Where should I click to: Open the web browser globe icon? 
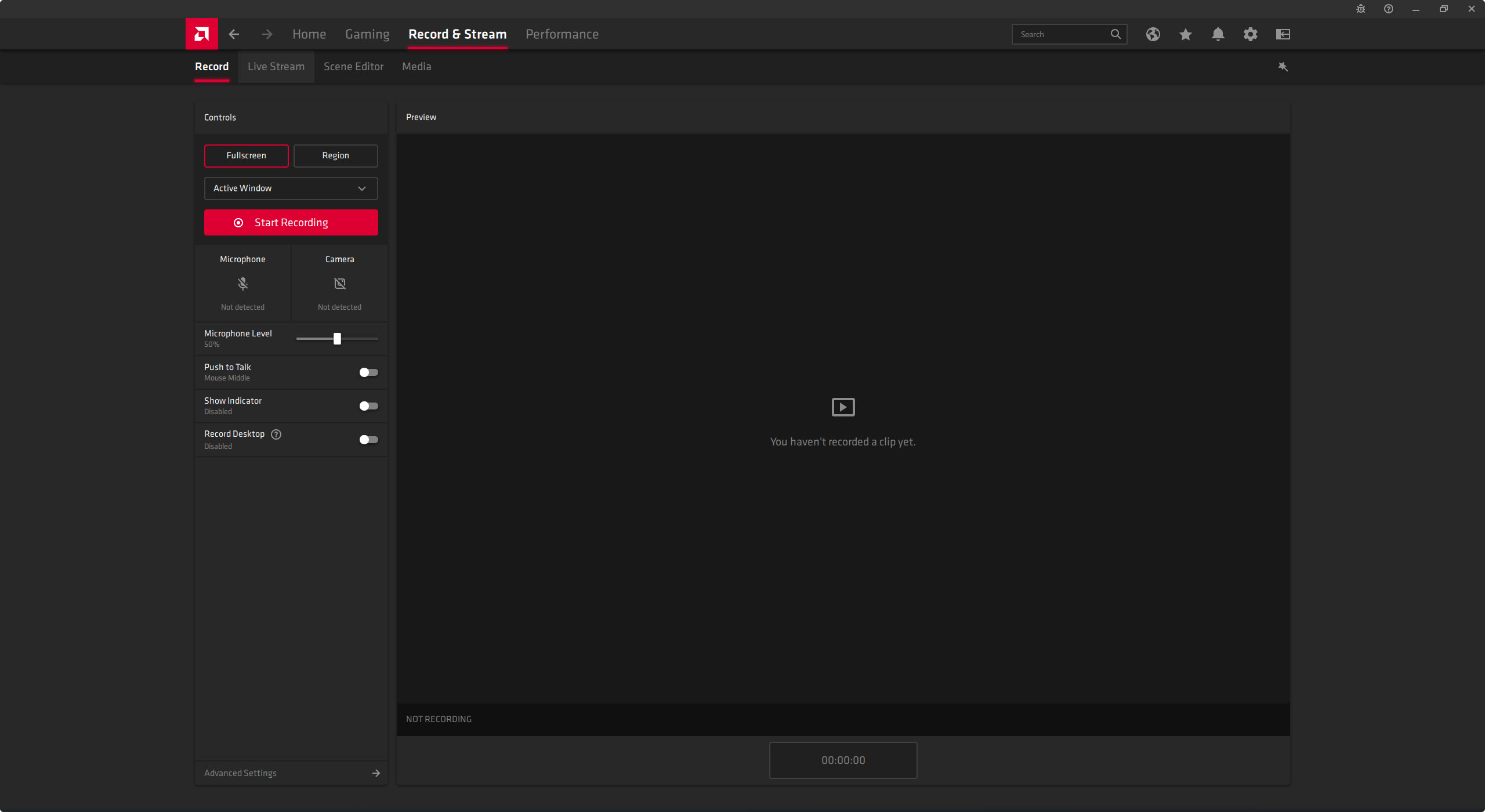pyautogui.click(x=1153, y=34)
